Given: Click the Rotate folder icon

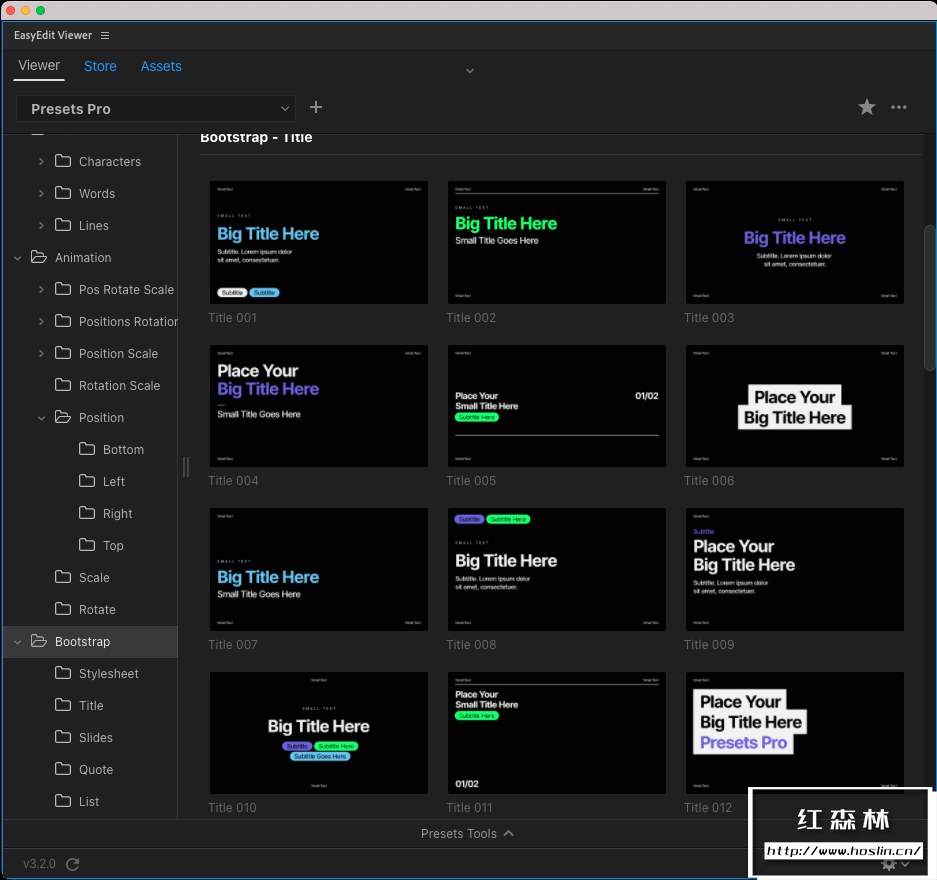Looking at the screenshot, I should 63,610.
